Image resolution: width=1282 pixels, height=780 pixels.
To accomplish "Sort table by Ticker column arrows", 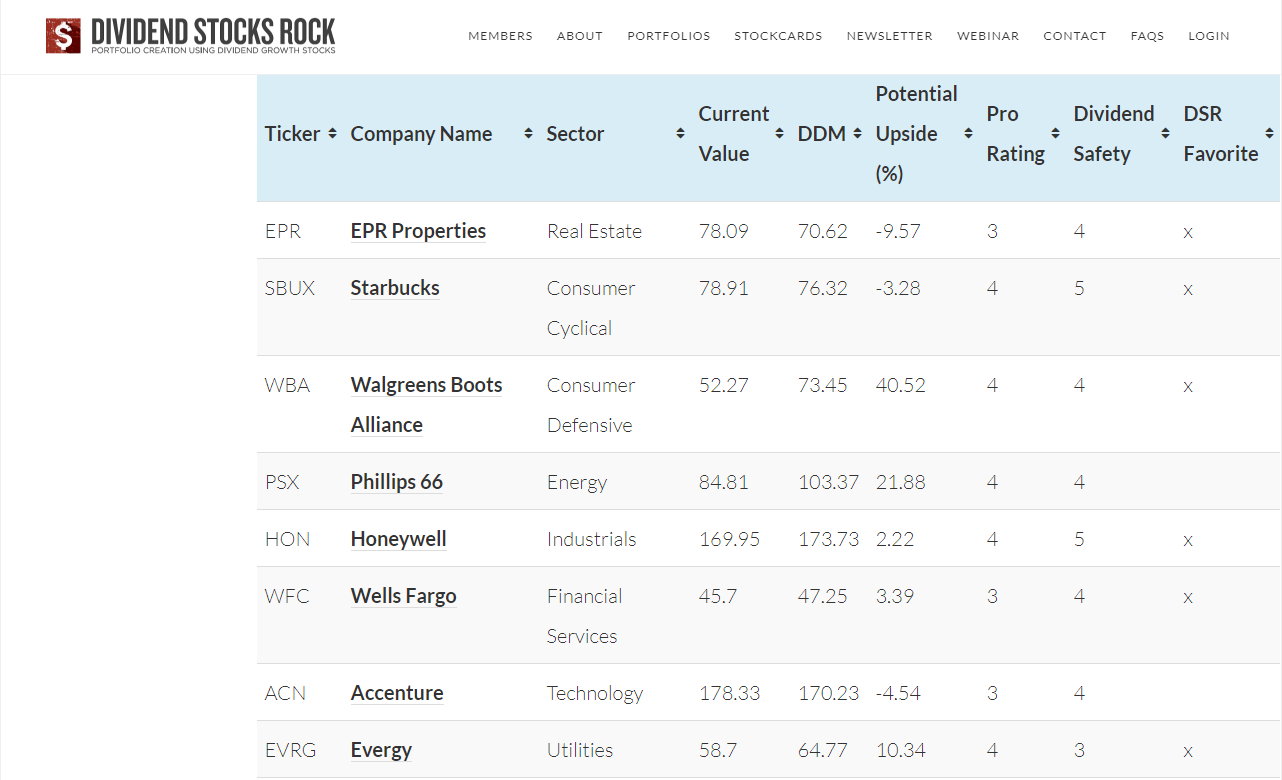I will [332, 134].
